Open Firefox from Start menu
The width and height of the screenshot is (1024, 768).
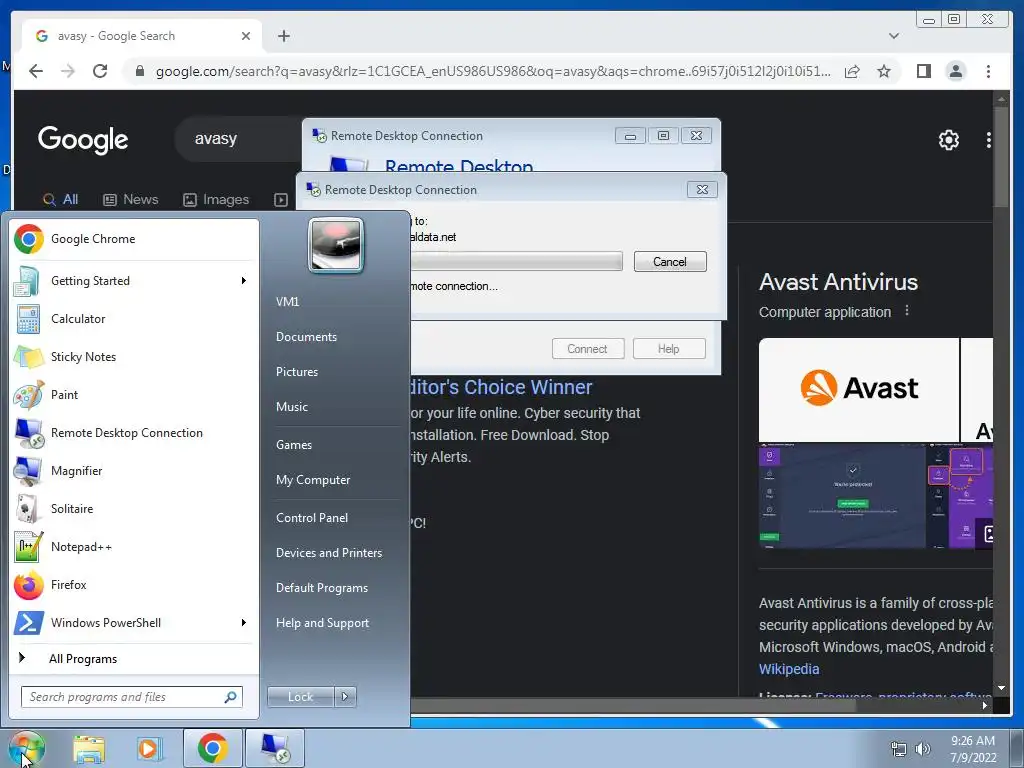coord(134,584)
